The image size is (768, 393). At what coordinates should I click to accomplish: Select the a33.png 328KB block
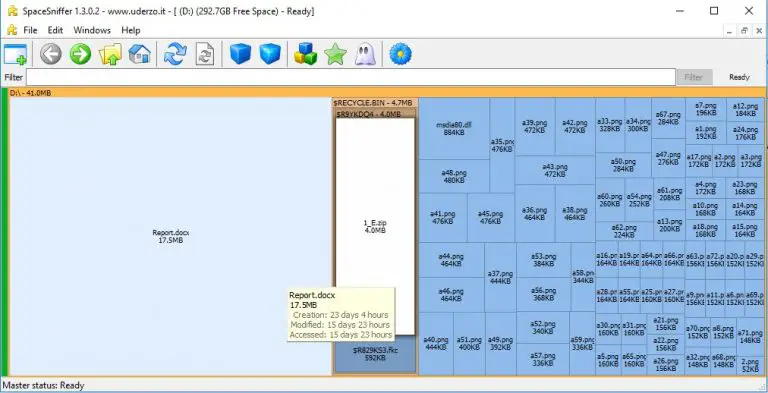[x=610, y=125]
